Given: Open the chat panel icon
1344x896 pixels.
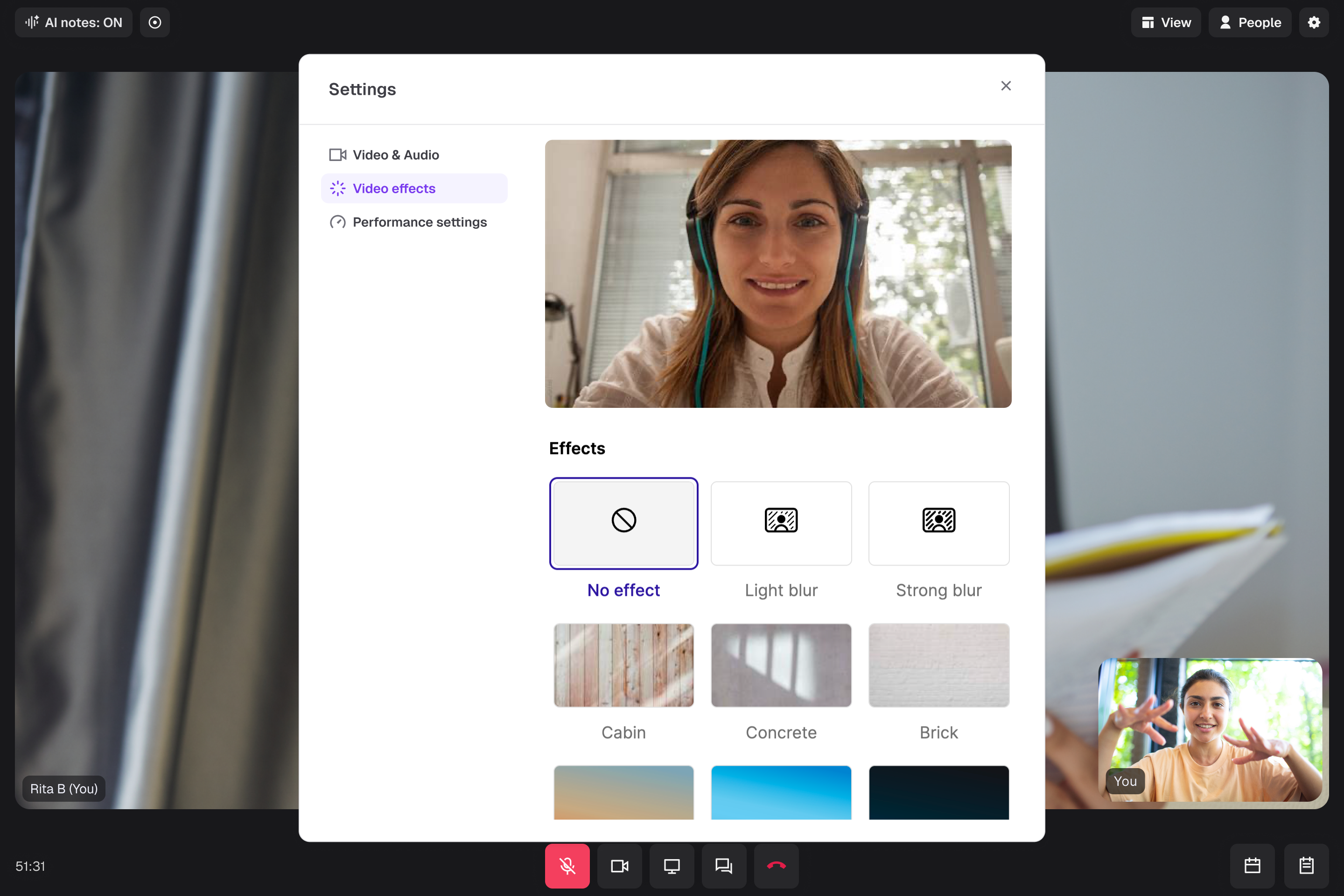Looking at the screenshot, I should click(723, 866).
